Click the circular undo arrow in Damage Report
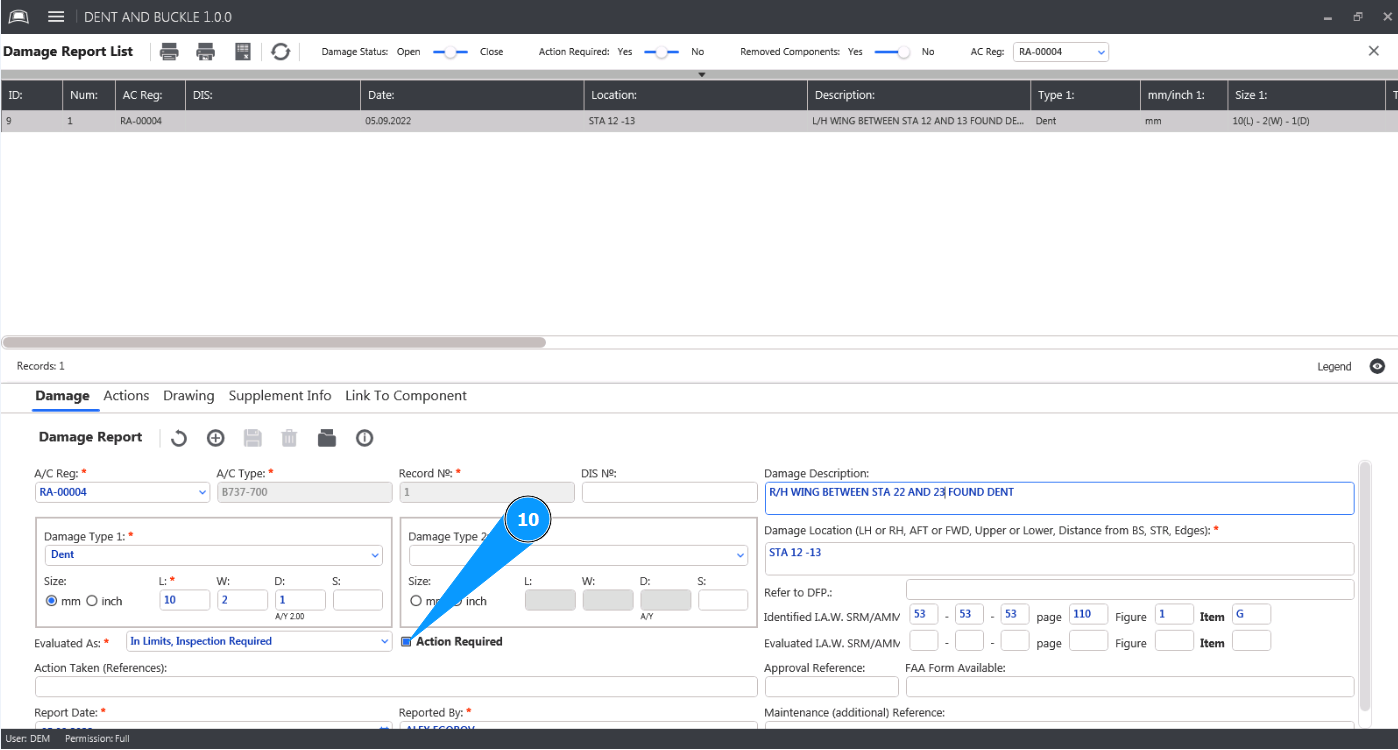 (179, 438)
